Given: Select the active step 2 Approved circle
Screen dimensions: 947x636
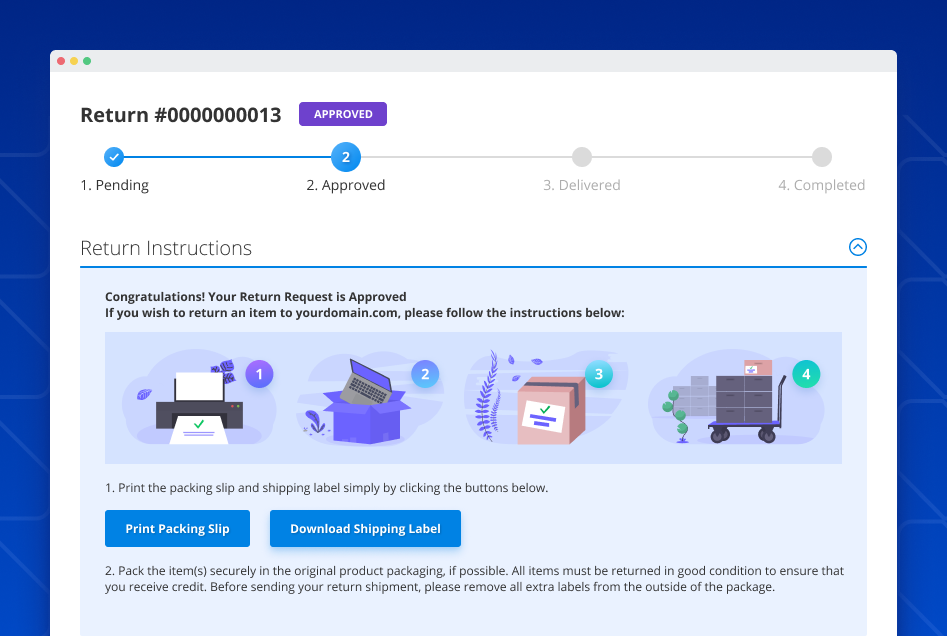Looking at the screenshot, I should point(345,157).
